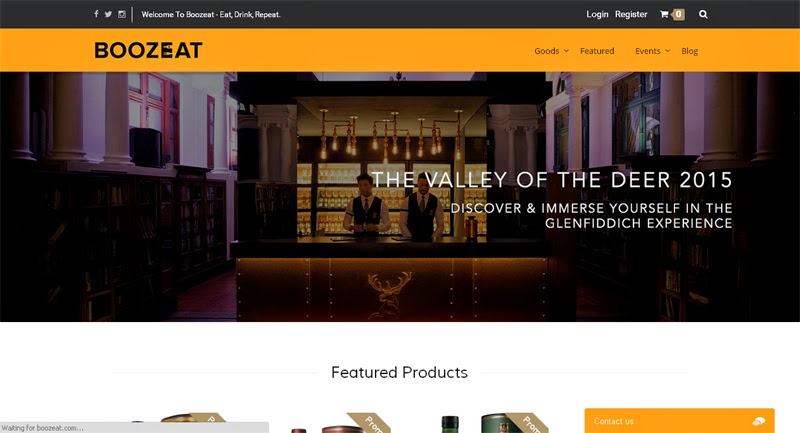Open the Twitter social icon

pyautogui.click(x=108, y=14)
